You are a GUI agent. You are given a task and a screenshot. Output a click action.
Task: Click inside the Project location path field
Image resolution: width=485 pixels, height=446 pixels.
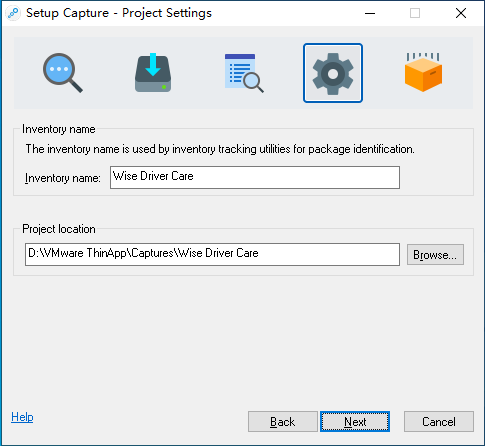click(x=212, y=254)
